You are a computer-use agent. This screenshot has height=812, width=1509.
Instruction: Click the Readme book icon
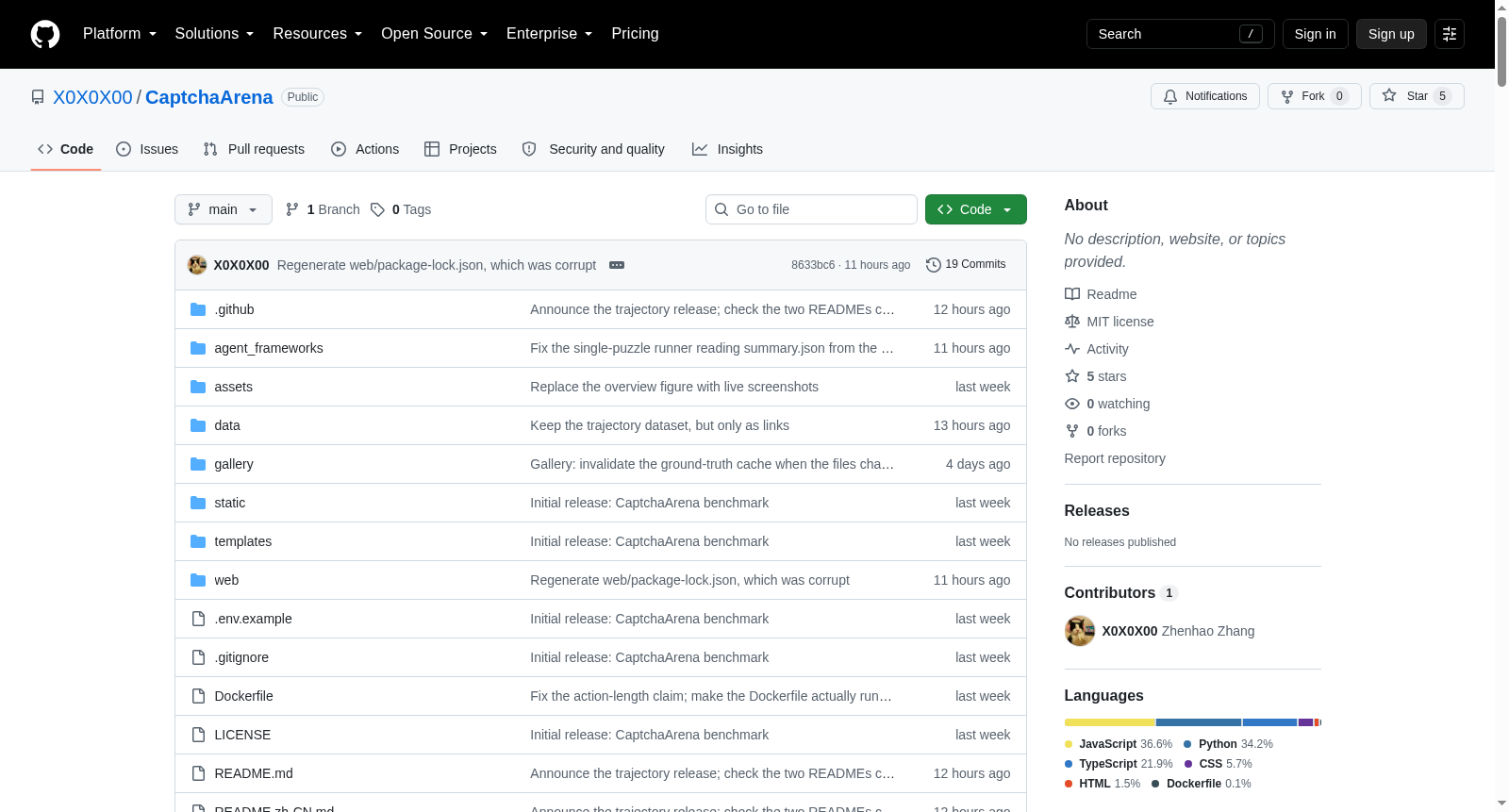point(1072,294)
